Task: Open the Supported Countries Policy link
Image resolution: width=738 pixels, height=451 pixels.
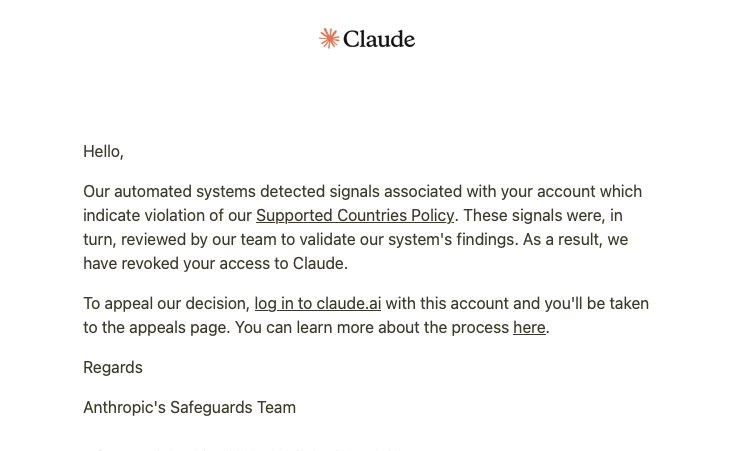Action: coord(355,216)
